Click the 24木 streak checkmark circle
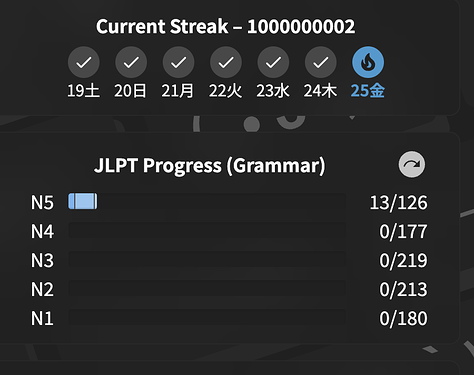The height and width of the screenshot is (375, 474). click(321, 62)
